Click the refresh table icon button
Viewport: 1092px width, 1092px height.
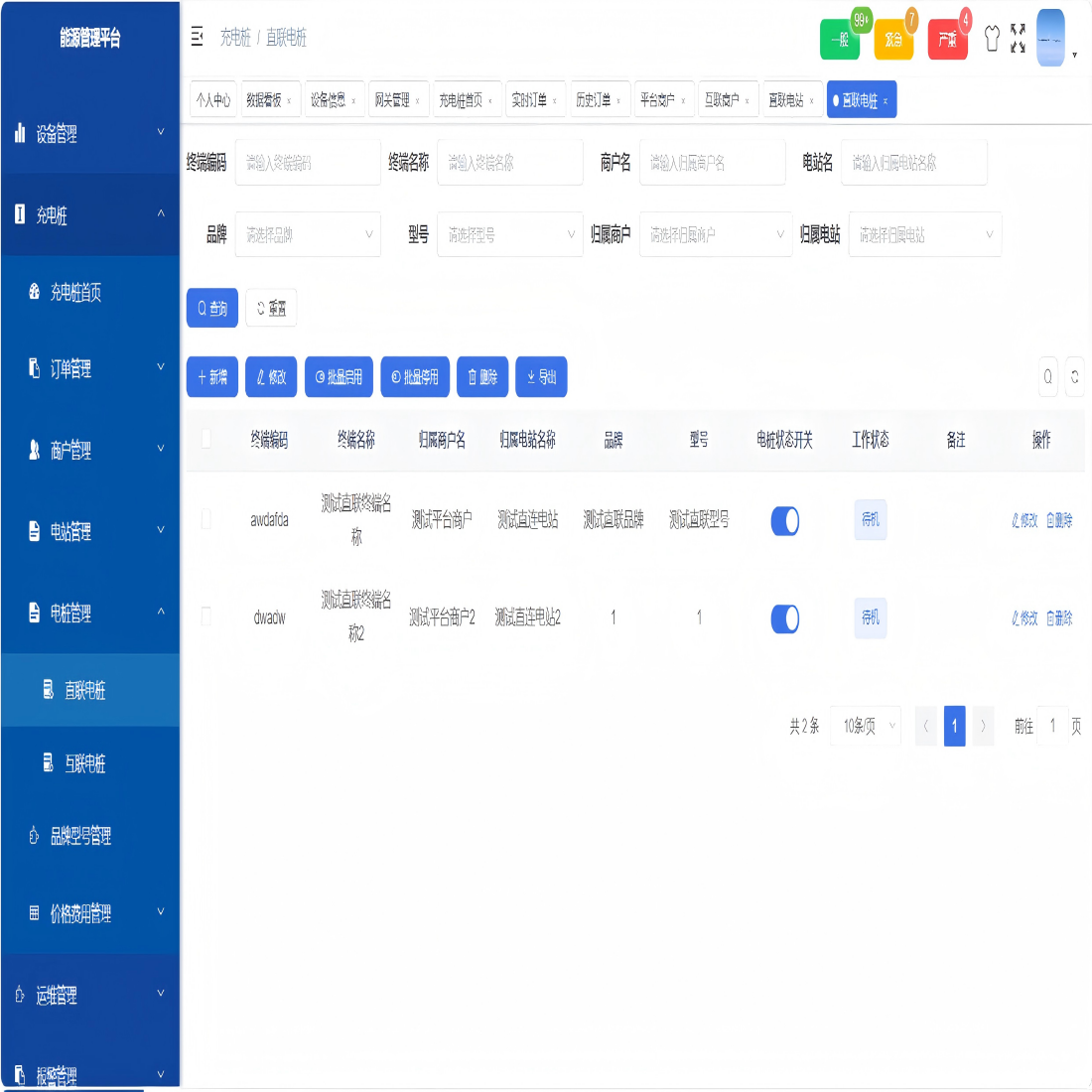coord(1074,377)
